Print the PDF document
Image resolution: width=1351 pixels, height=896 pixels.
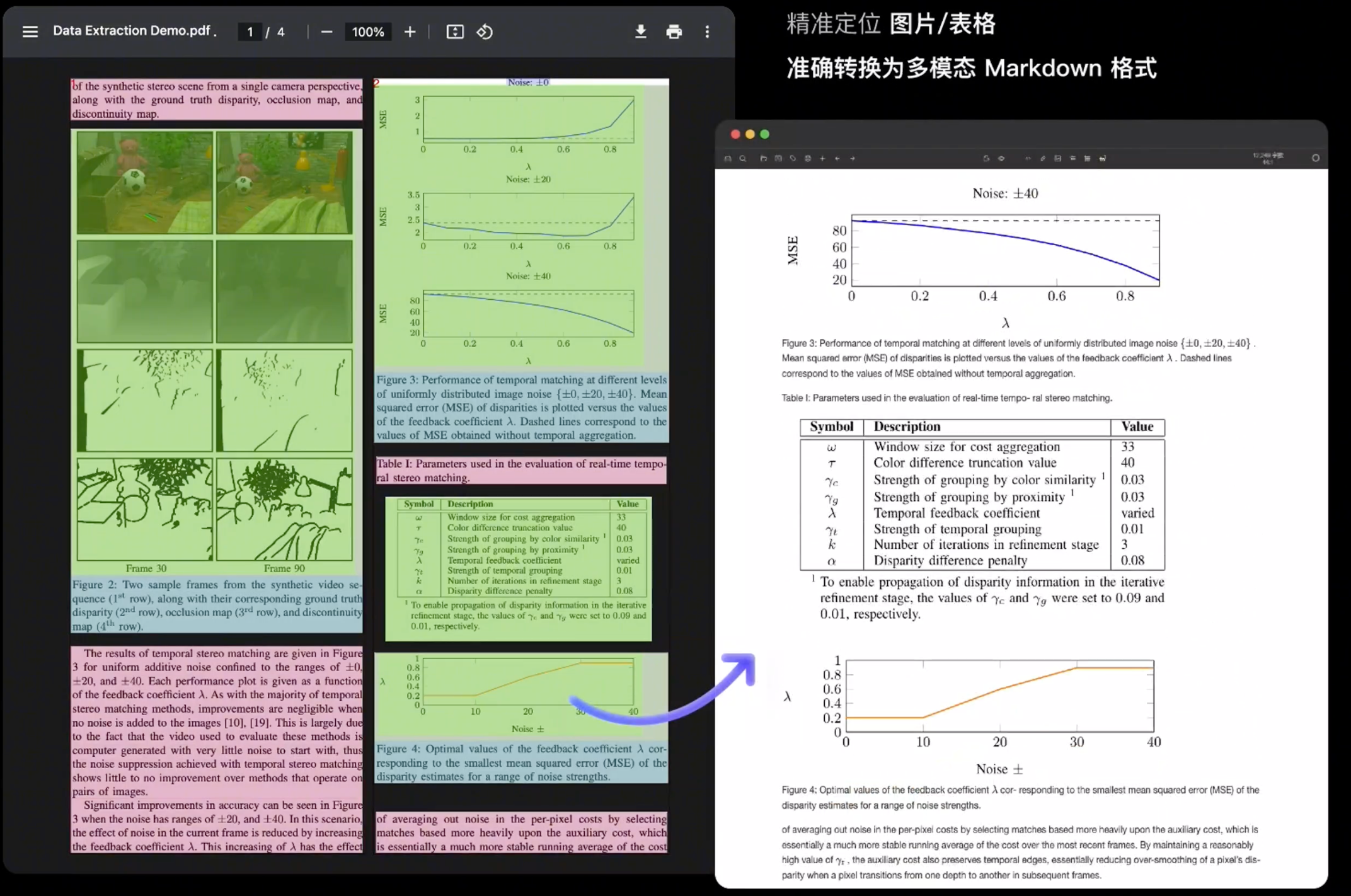pyautogui.click(x=674, y=32)
